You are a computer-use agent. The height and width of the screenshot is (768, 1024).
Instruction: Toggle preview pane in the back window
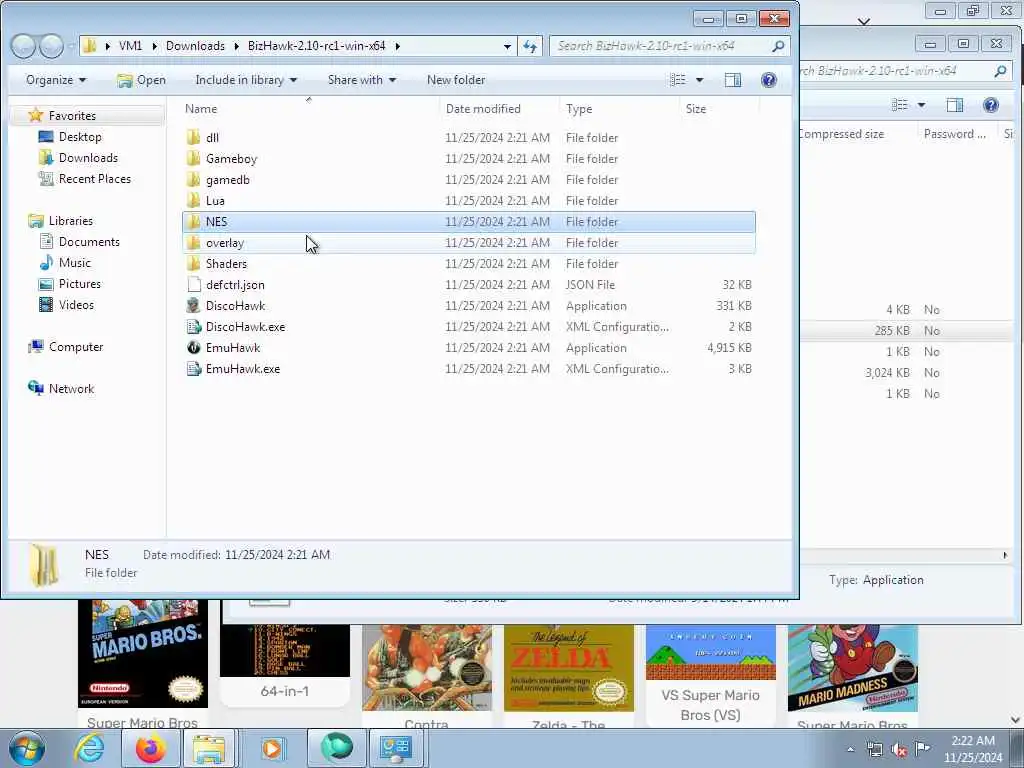[x=955, y=105]
